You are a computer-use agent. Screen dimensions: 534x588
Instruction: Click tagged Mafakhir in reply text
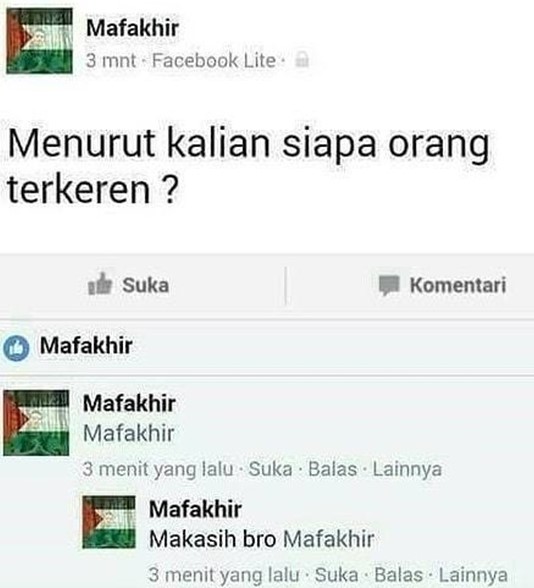coord(328,539)
